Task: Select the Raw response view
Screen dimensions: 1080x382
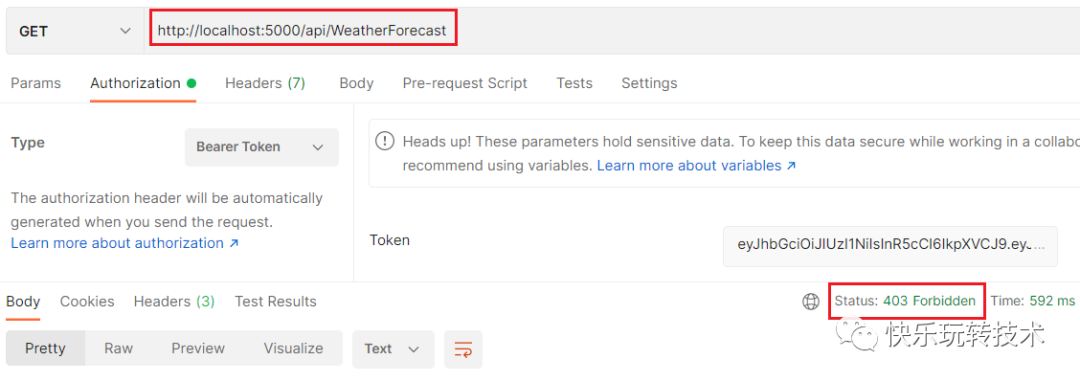Action: click(118, 348)
